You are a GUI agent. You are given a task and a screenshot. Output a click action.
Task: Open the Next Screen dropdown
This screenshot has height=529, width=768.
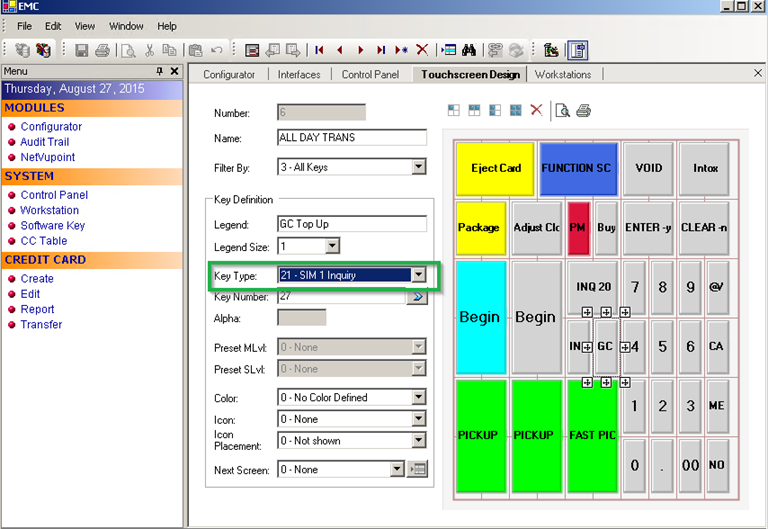pos(397,469)
